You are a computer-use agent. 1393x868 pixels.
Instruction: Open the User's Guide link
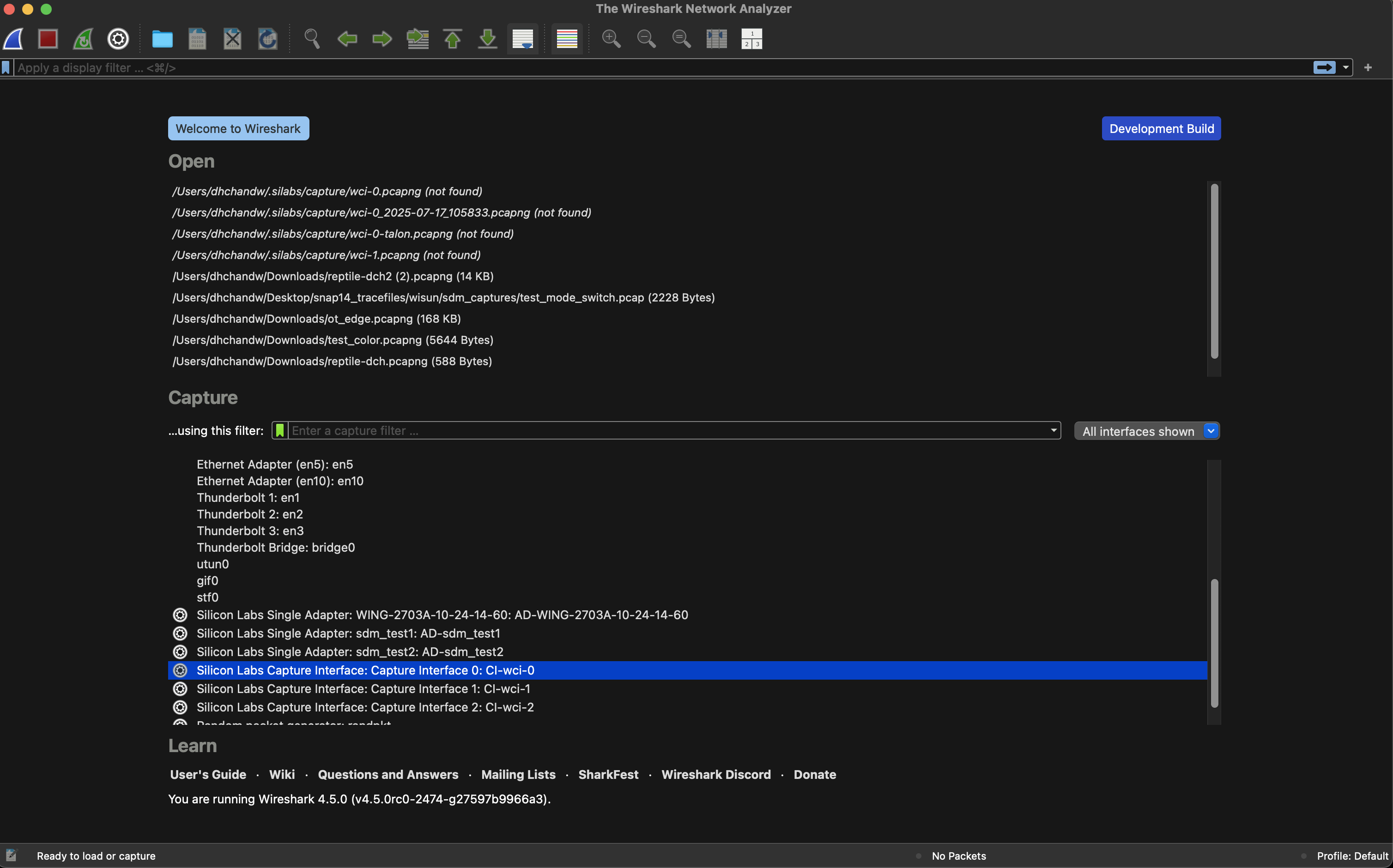208,774
